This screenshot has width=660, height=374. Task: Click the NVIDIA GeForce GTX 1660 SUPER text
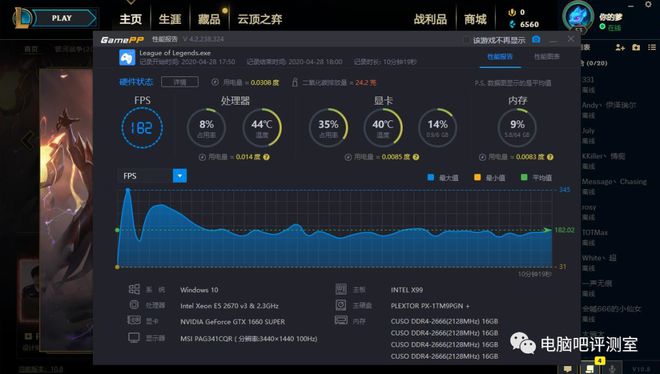tap(232, 322)
